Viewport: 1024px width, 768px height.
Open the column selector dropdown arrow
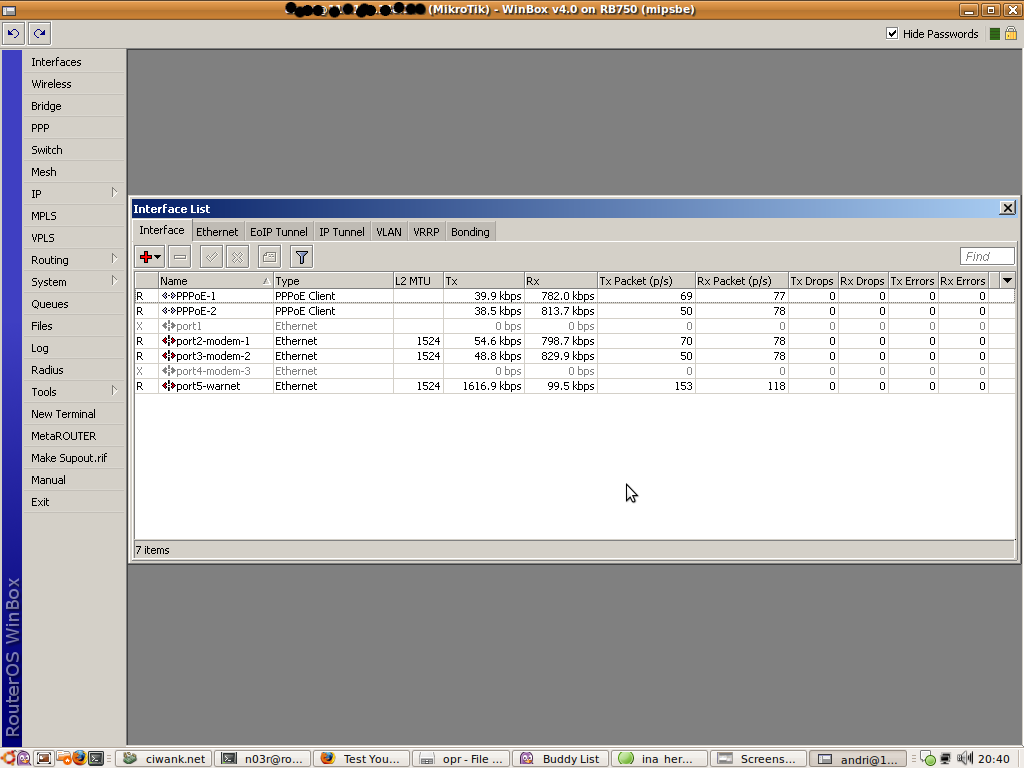point(1007,281)
